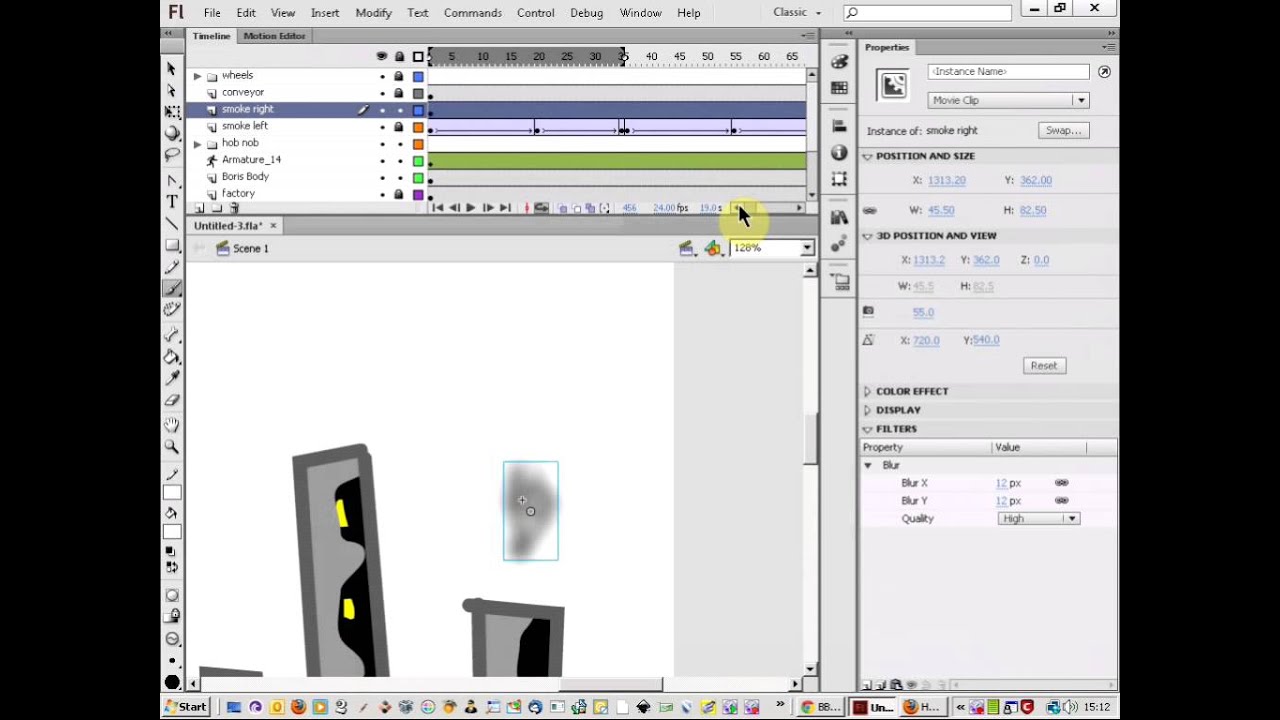1280x720 pixels.
Task: Toggle the lock on the wheels layer
Action: 399,76
